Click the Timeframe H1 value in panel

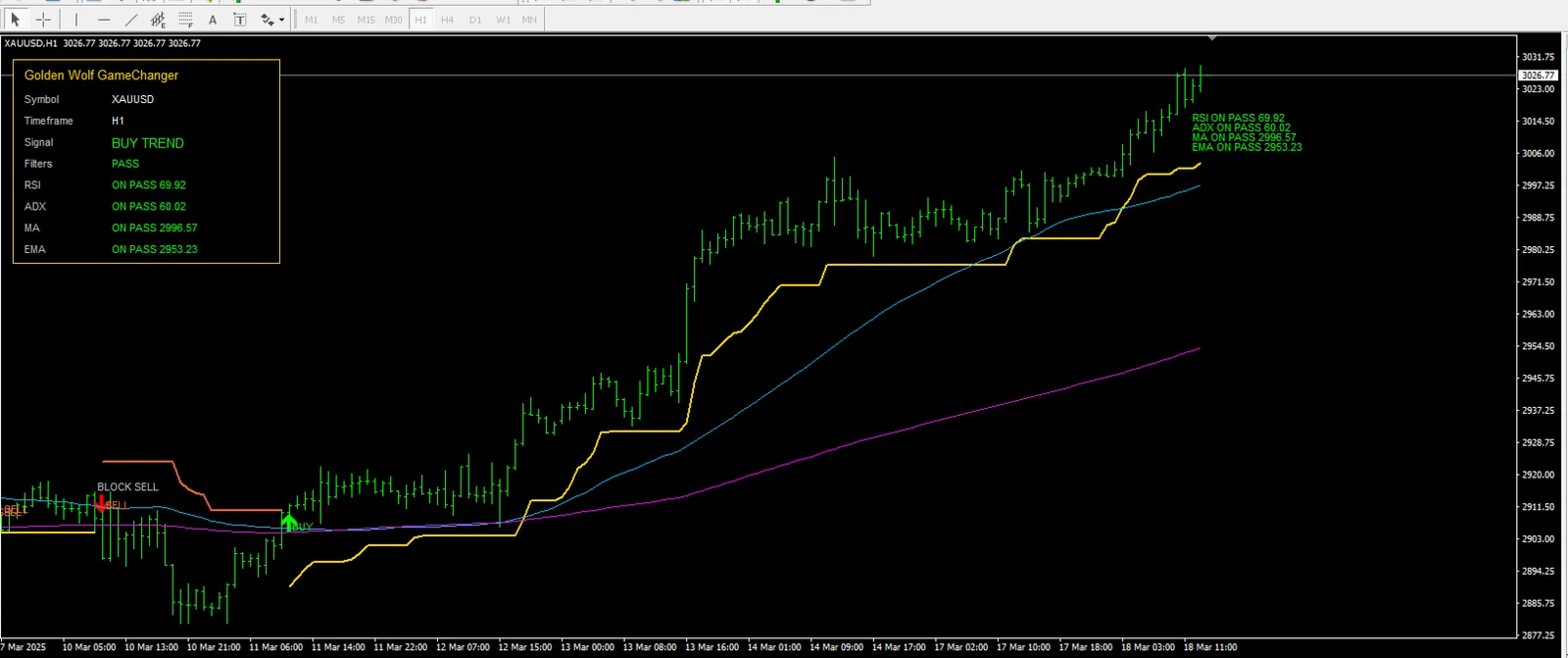(x=118, y=122)
